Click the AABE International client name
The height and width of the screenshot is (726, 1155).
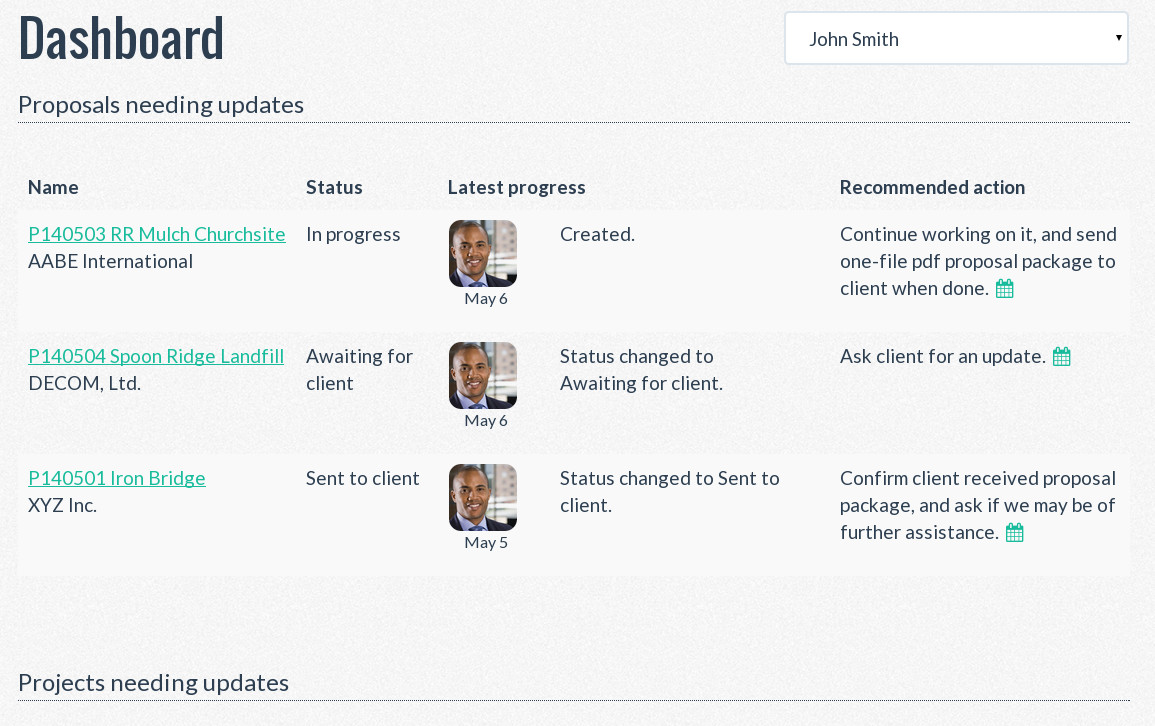111,261
